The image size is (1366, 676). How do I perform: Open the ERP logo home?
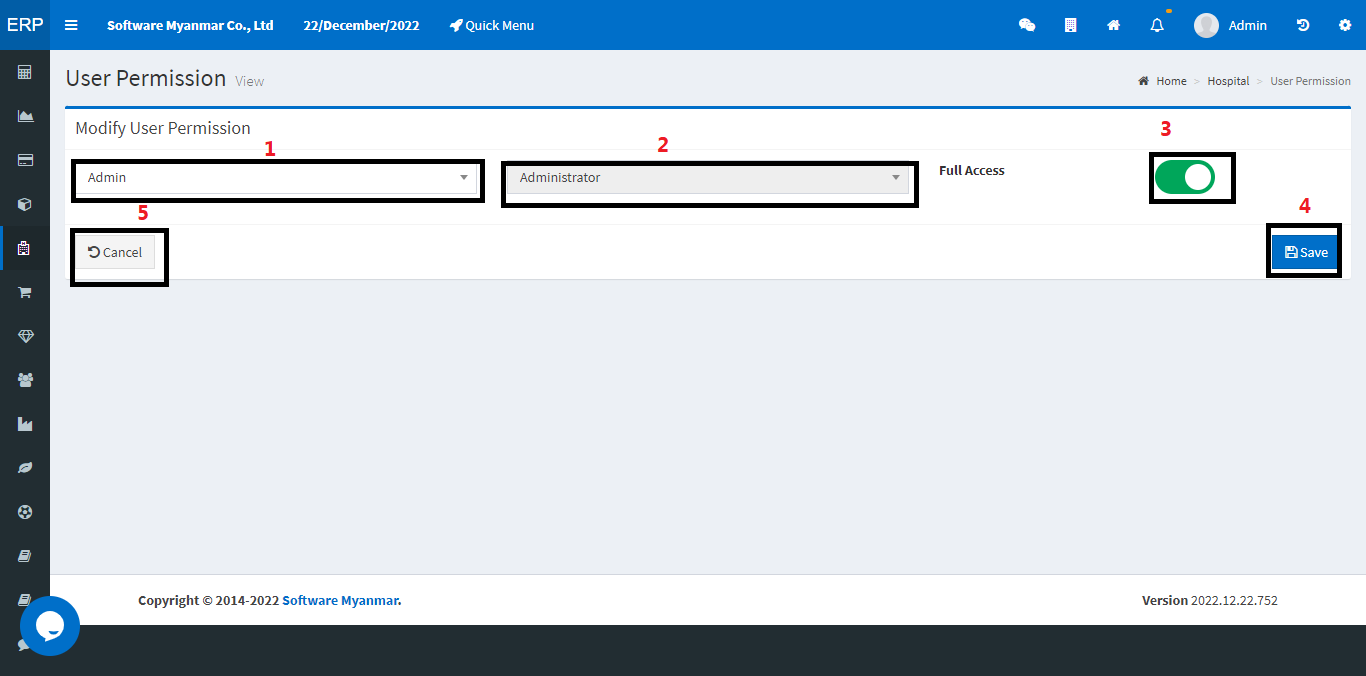tap(25, 25)
